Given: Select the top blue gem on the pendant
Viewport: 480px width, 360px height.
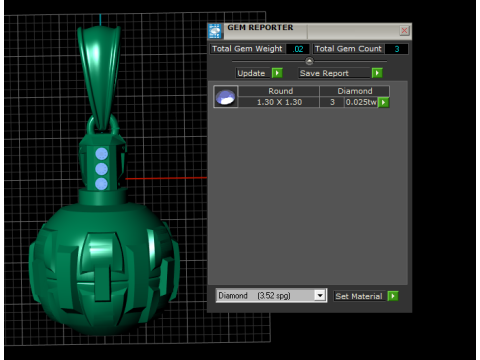Looking at the screenshot, I should [x=101, y=154].
